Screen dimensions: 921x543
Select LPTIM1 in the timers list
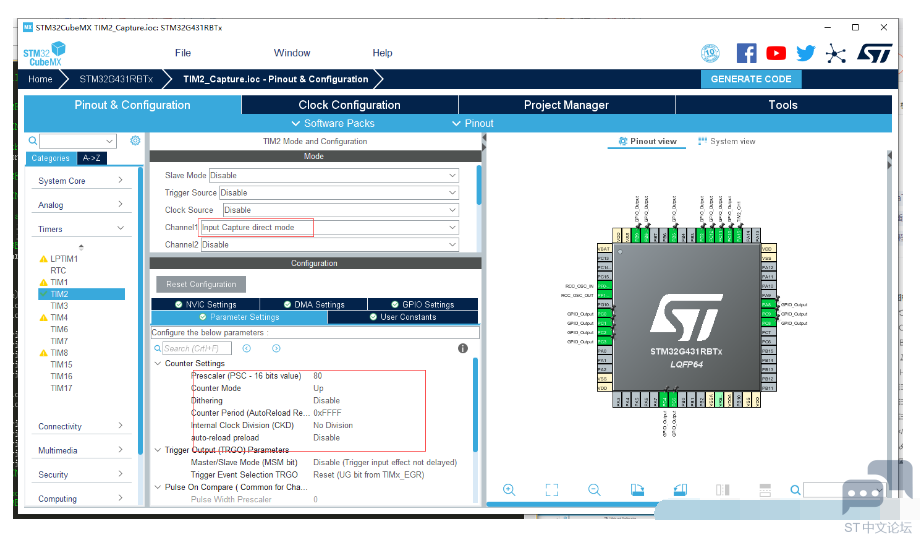point(64,259)
